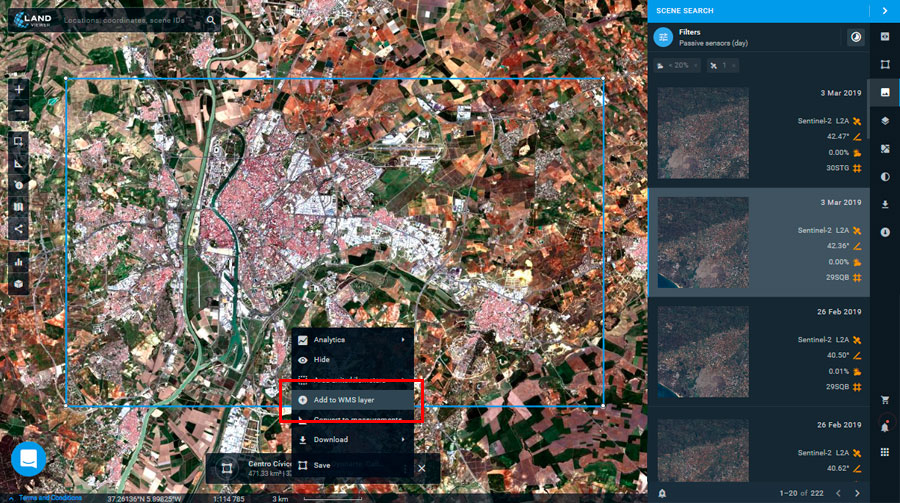
Task: Open the satellite sensor count dropdown
Action: click(x=723, y=65)
